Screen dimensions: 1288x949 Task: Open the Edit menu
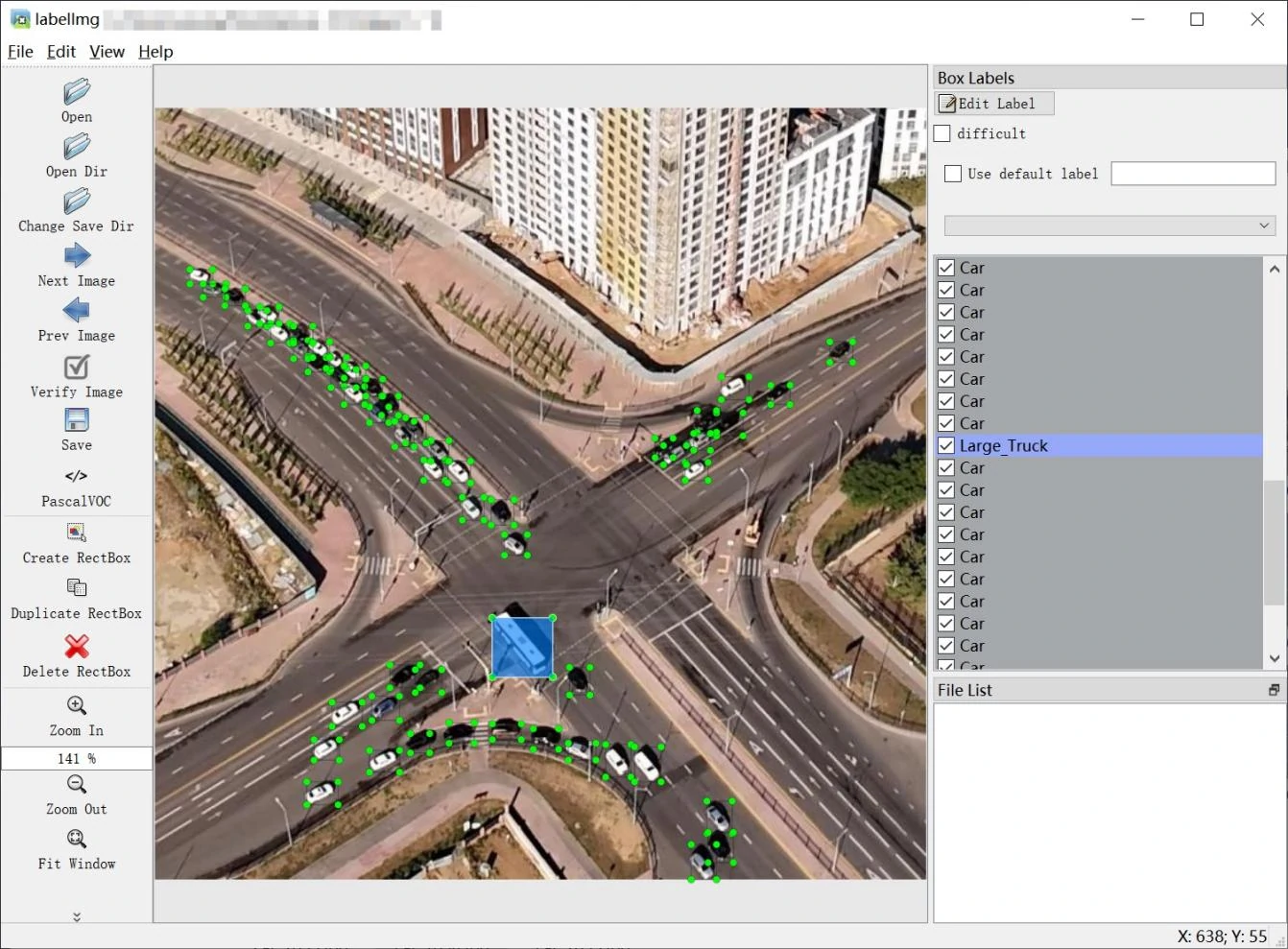pos(61,52)
